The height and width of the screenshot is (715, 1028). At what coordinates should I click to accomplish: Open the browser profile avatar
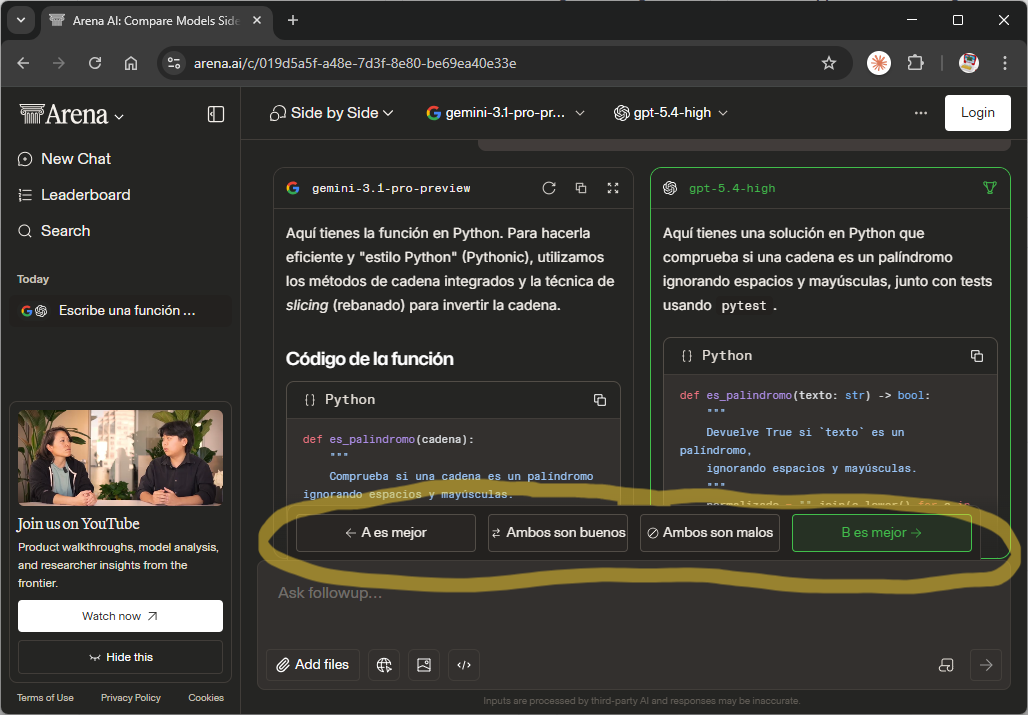pyautogui.click(x=969, y=63)
